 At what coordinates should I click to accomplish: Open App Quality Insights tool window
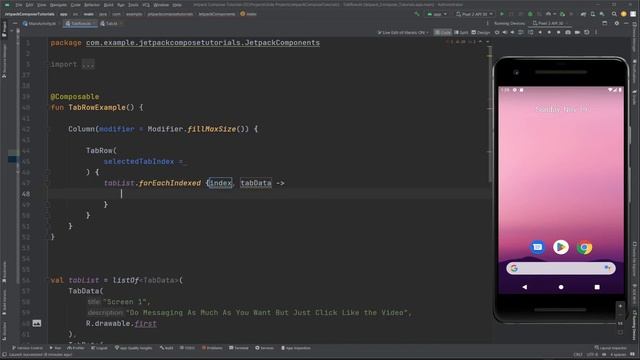[x=133, y=348]
